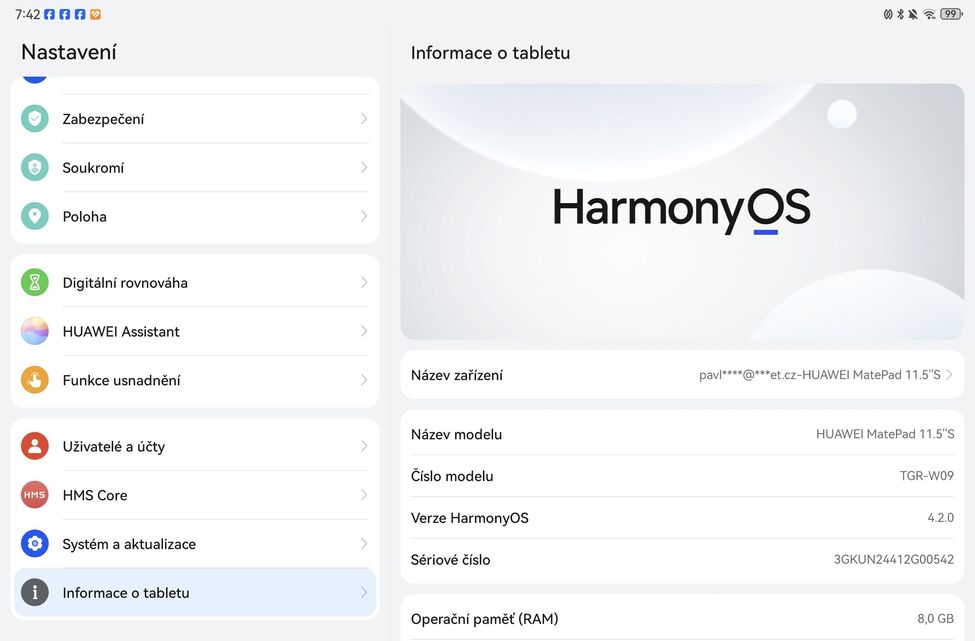
Task: Tap the Verze HarmonyOS row
Action: [x=682, y=518]
